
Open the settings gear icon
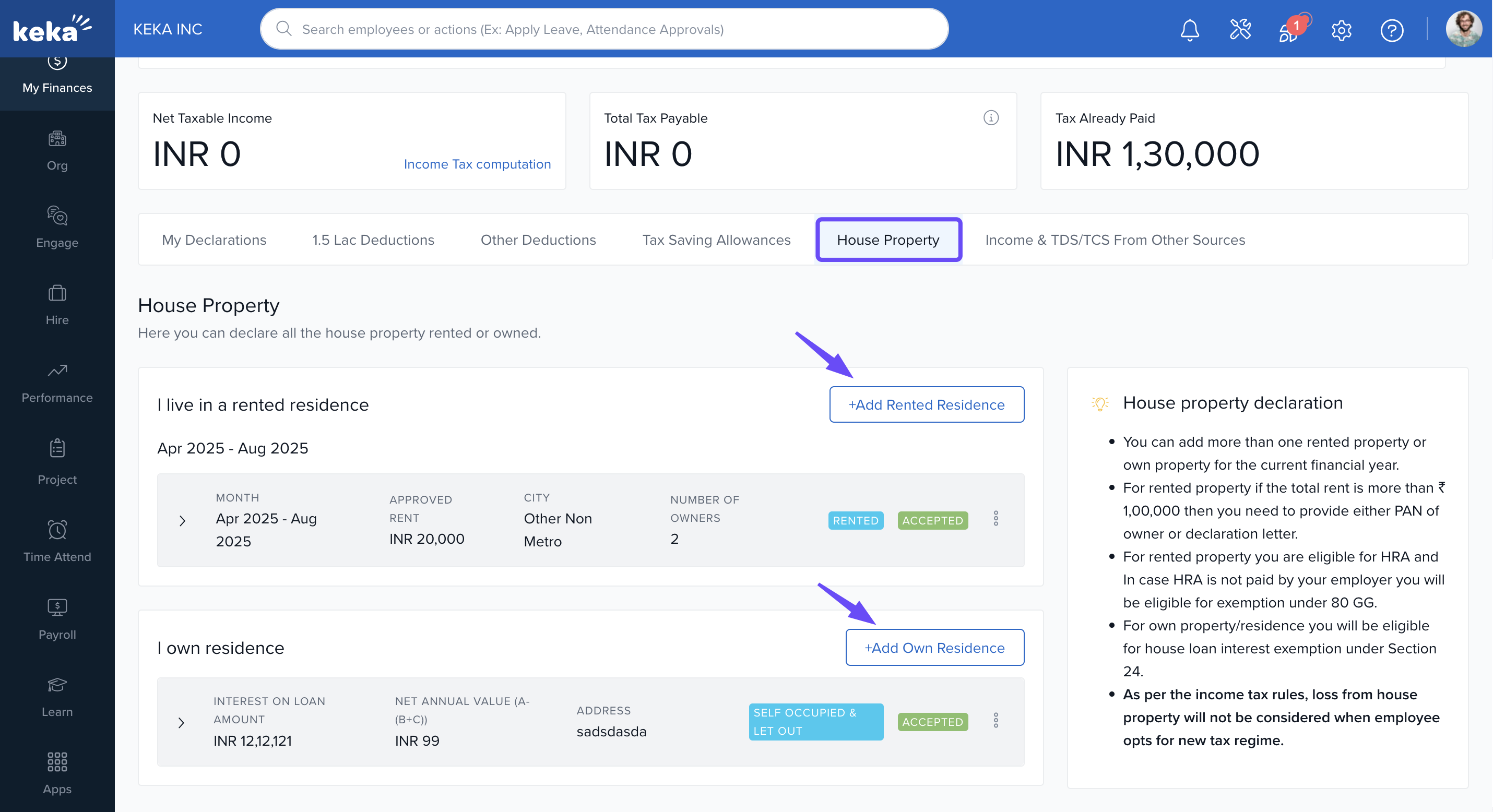coord(1341,30)
